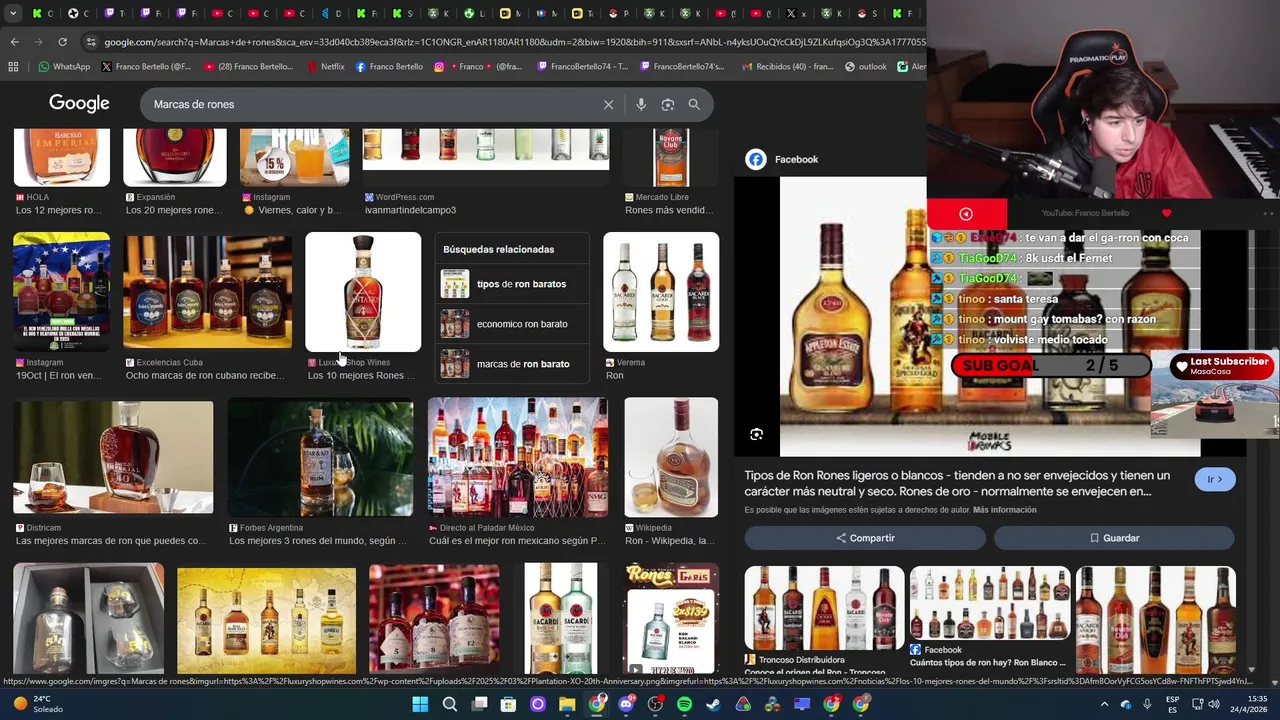Open the Directo al Paladar México image
Viewport: 1280px width, 720px height.
pos(517,457)
